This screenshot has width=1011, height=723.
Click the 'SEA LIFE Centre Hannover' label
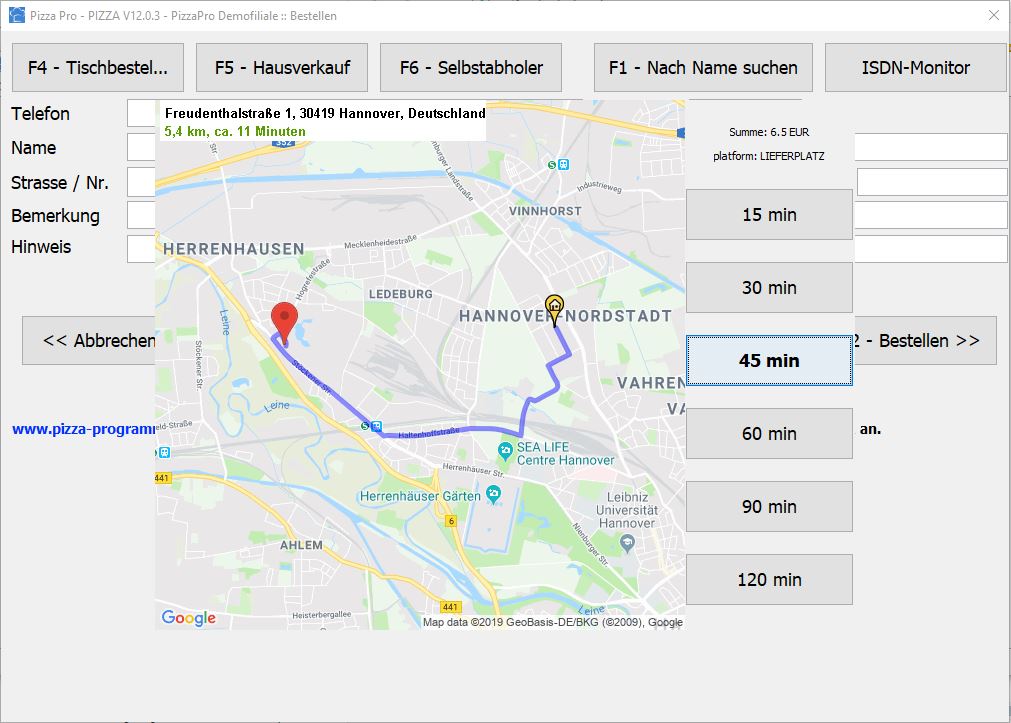click(565, 453)
